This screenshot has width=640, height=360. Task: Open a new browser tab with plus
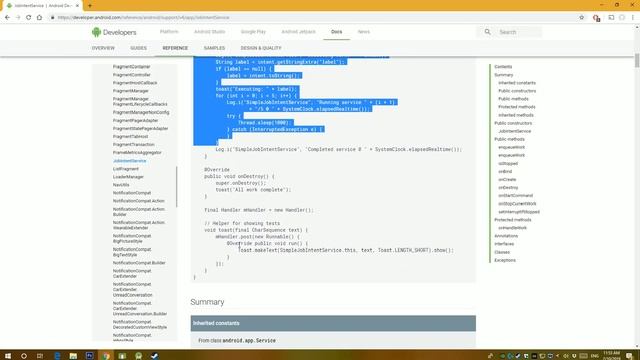click(90, 6)
